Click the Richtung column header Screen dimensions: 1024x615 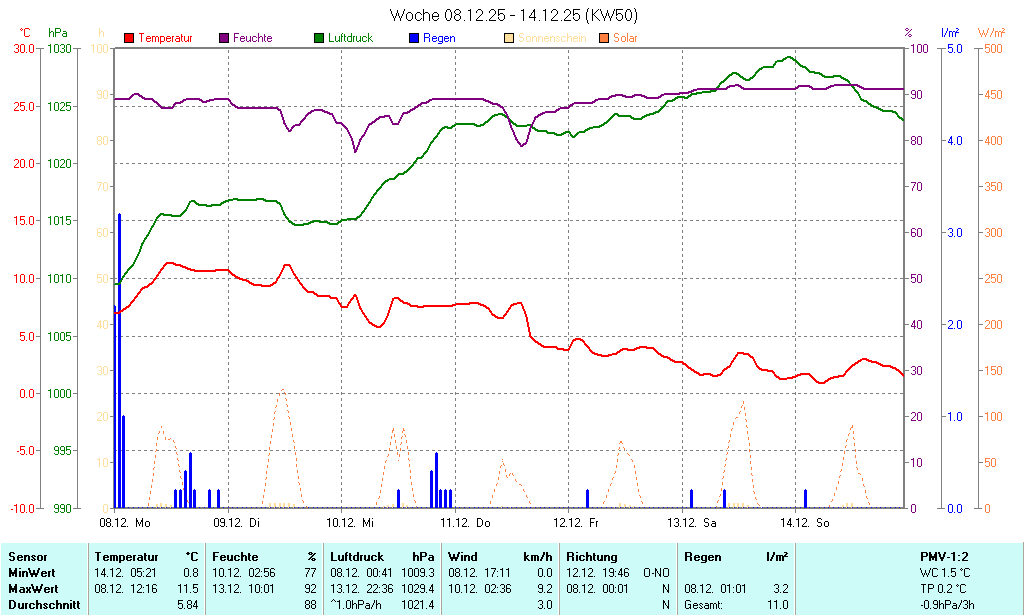coord(592,557)
